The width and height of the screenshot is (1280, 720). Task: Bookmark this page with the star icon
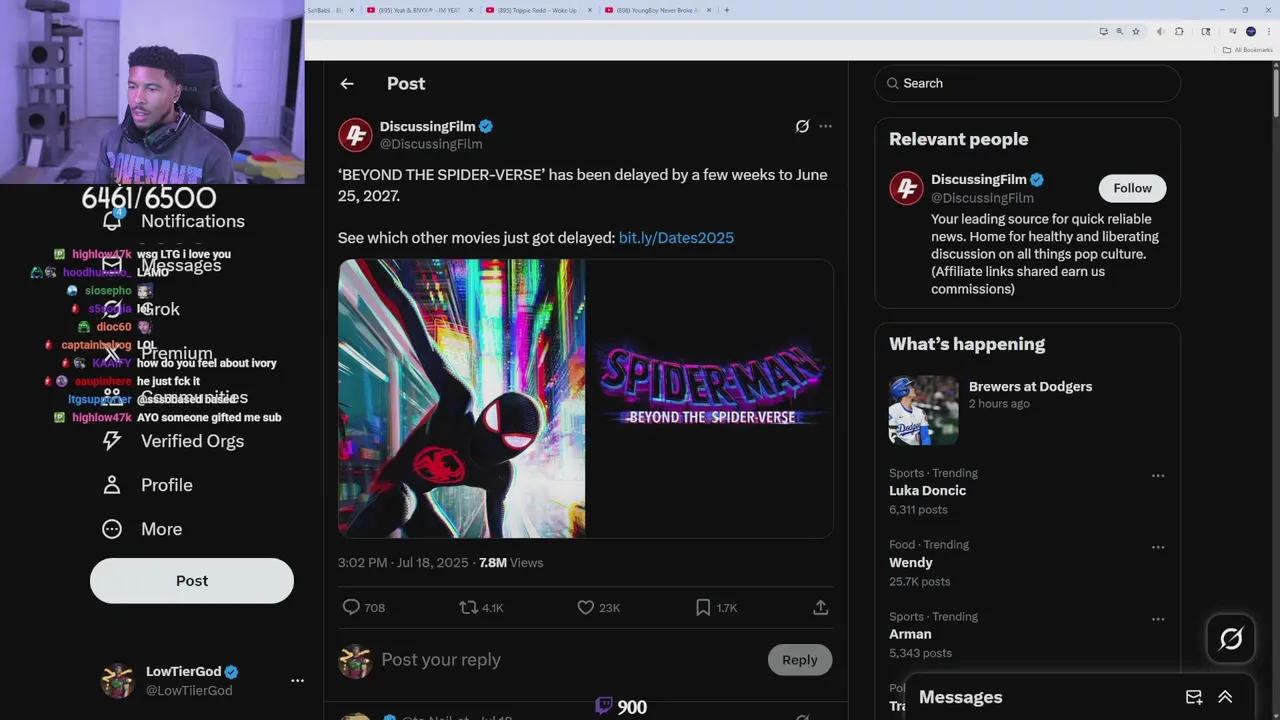1136,32
